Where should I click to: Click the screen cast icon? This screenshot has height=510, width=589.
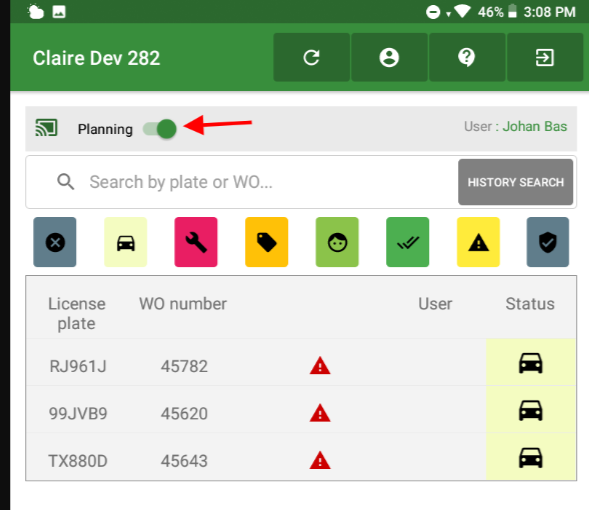click(x=46, y=128)
